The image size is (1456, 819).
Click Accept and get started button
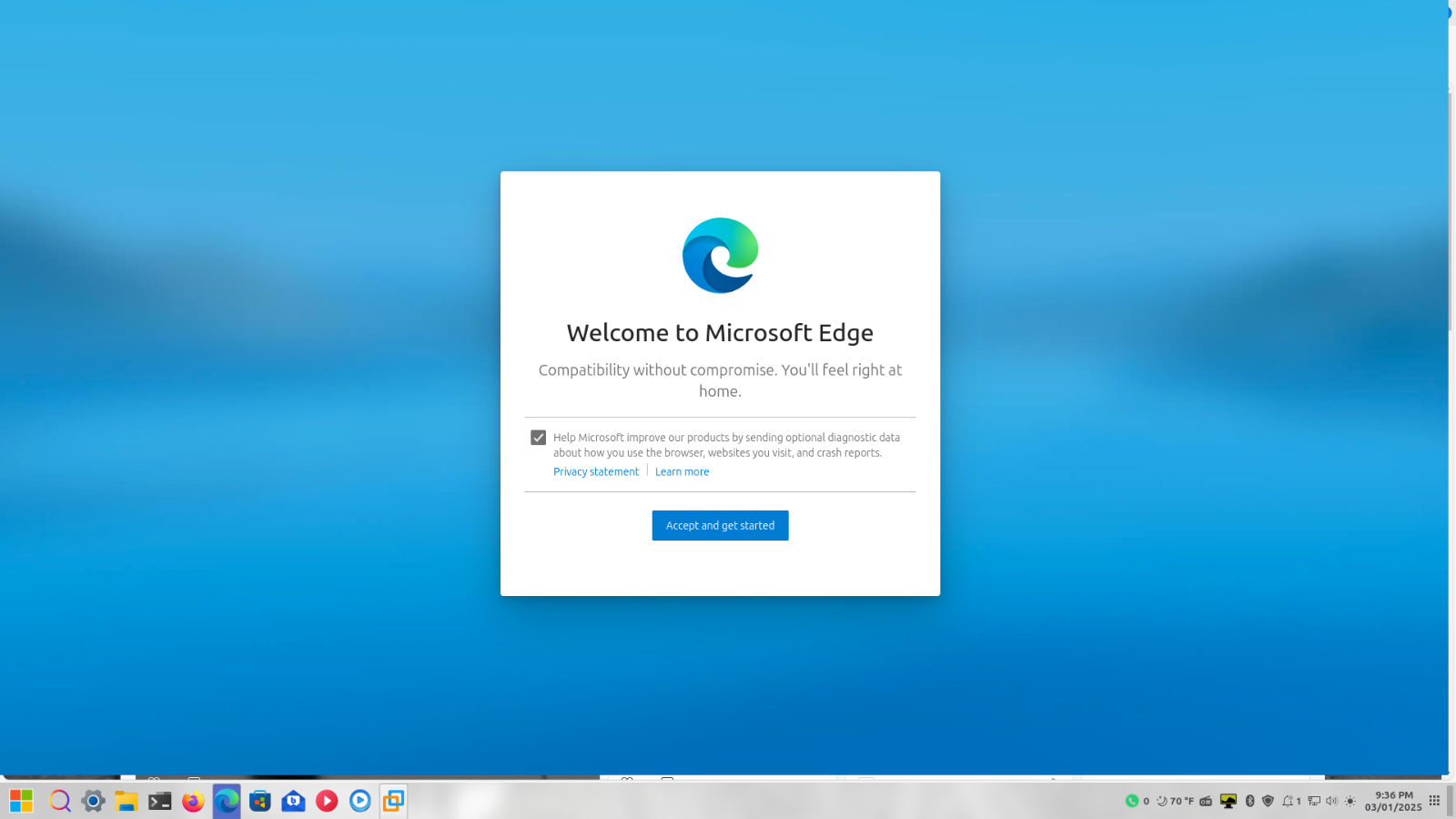coord(720,525)
